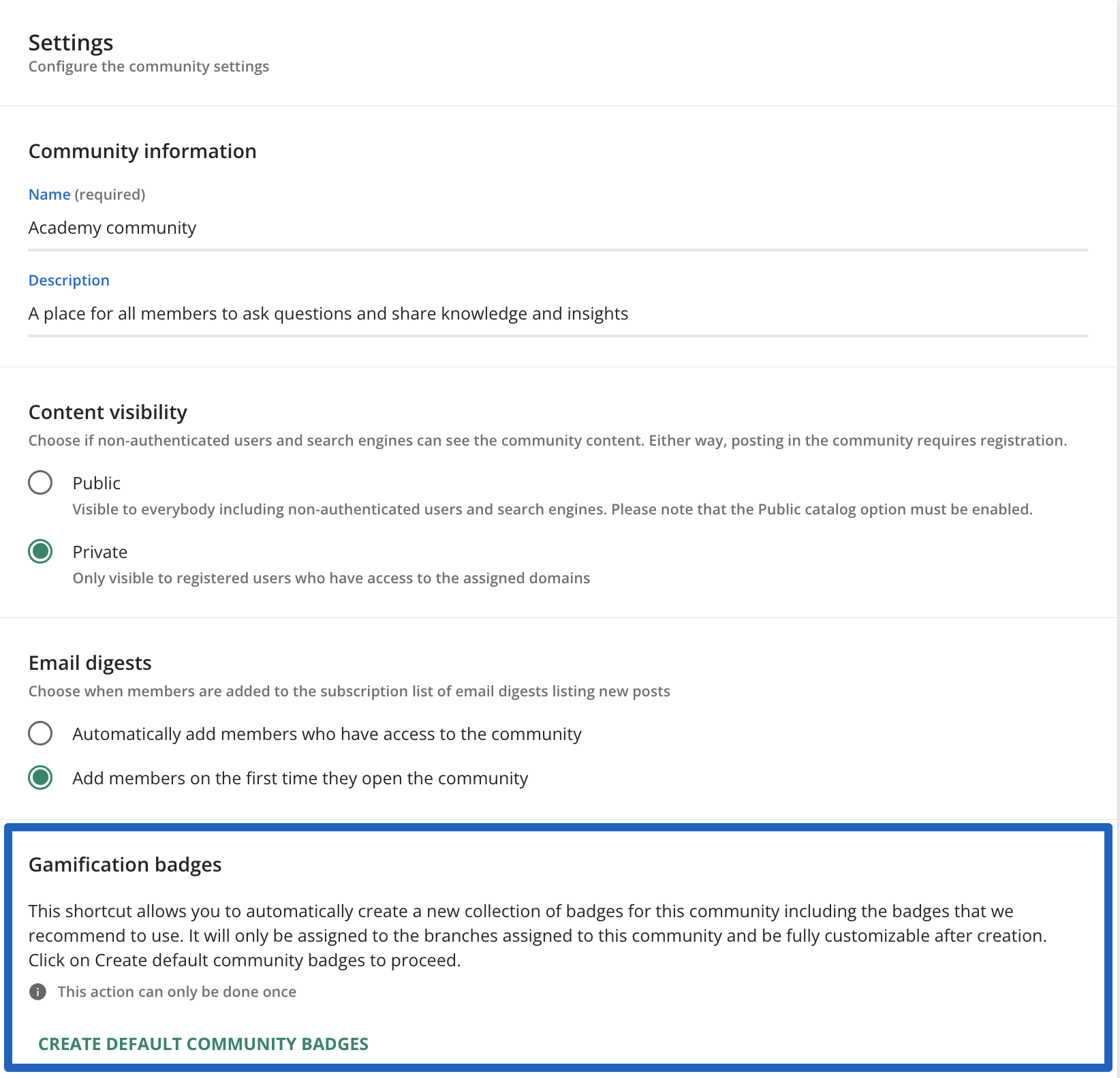This screenshot has height=1078, width=1120.
Task: Enable automatically adding members to email digests
Action: click(x=40, y=733)
